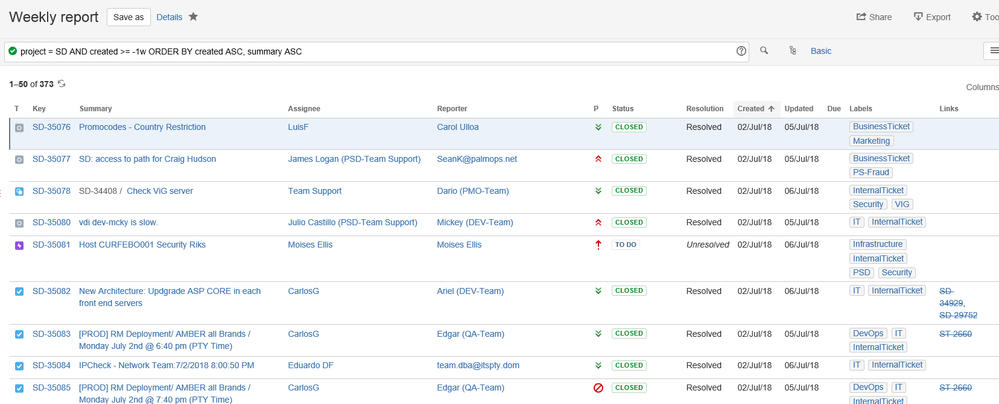Screen dimensions: 999x404
Task: Click CLOSED status badge of SD-35084
Action: 629,366
